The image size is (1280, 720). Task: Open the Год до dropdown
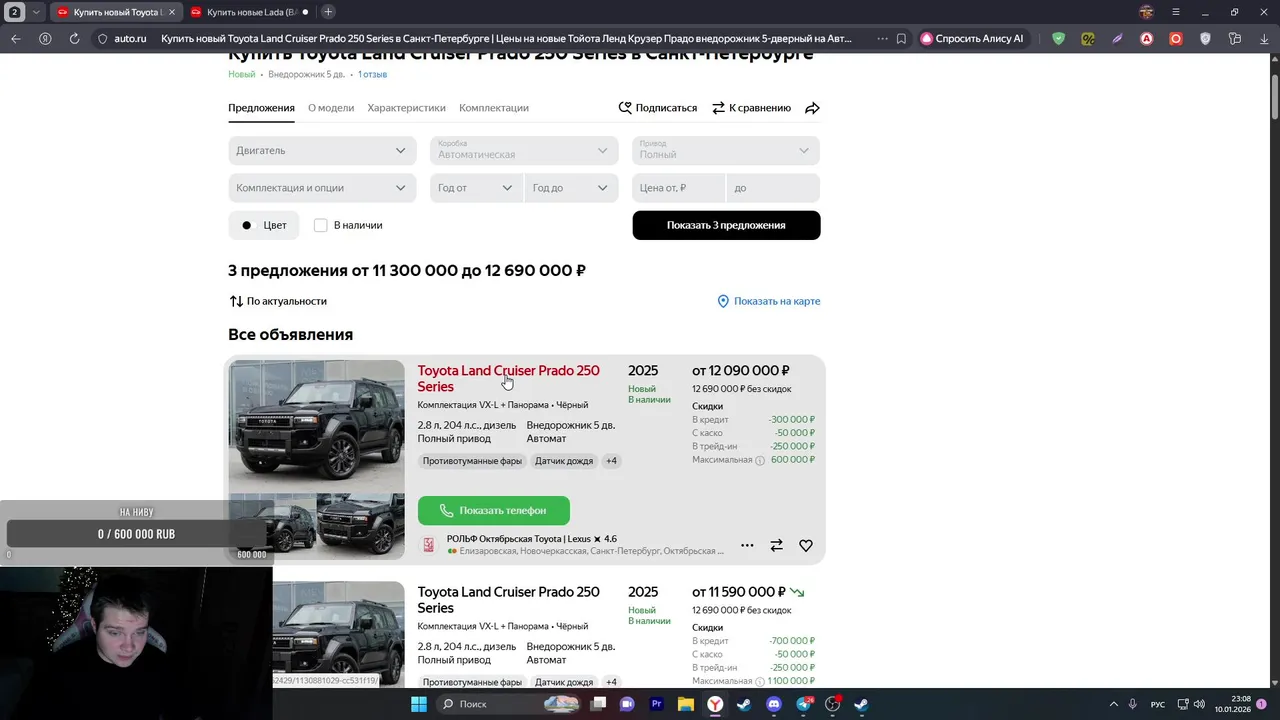pyautogui.click(x=571, y=188)
